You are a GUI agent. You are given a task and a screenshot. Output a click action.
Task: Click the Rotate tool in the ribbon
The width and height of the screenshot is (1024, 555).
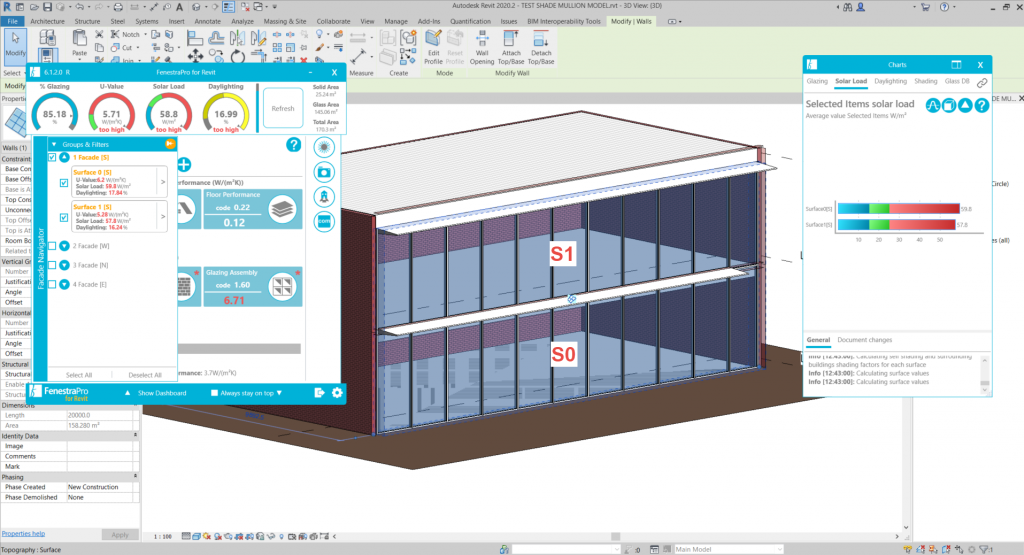[238, 57]
